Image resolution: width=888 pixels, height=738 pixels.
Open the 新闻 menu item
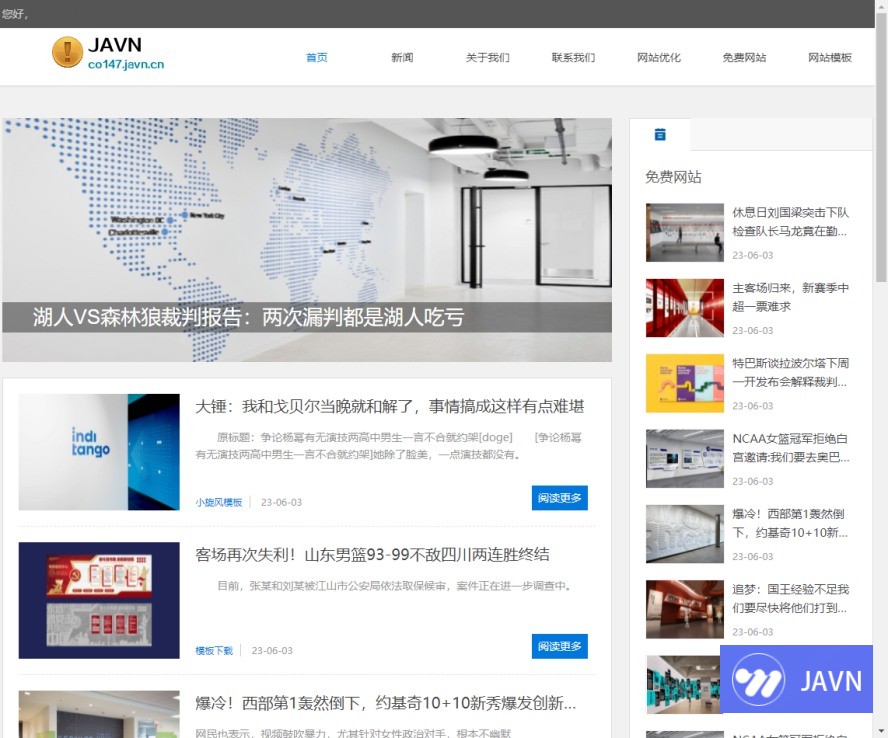coord(402,57)
